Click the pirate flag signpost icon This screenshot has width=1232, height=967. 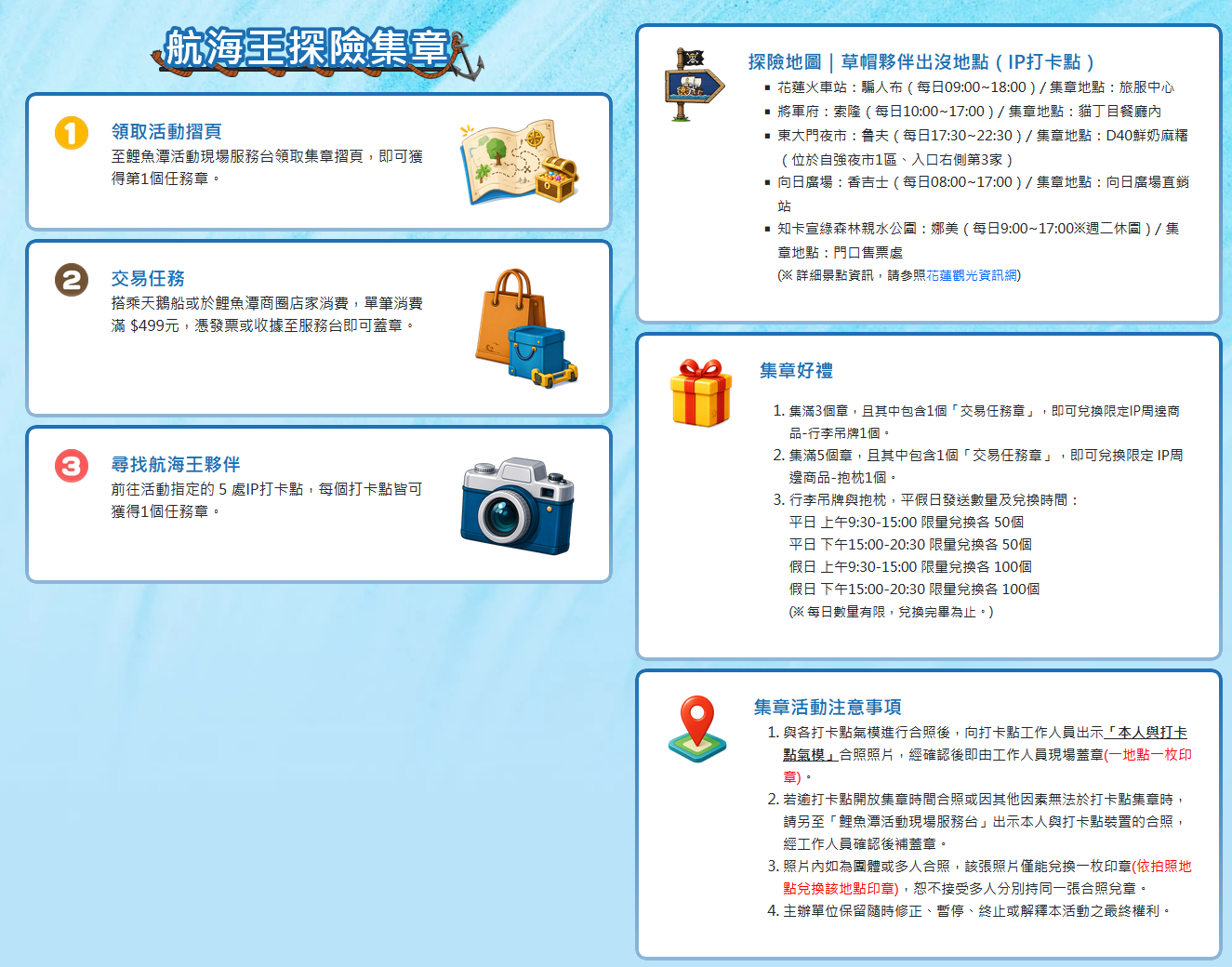point(694,84)
